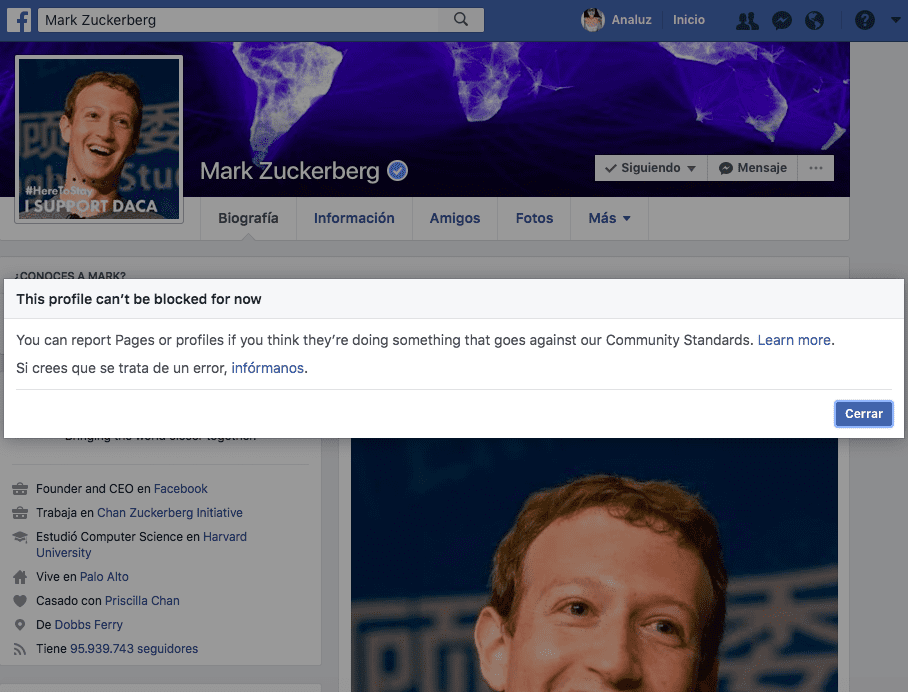The height and width of the screenshot is (692, 908).
Task: Click Analuz profile avatar in top bar
Action: click(x=592, y=20)
